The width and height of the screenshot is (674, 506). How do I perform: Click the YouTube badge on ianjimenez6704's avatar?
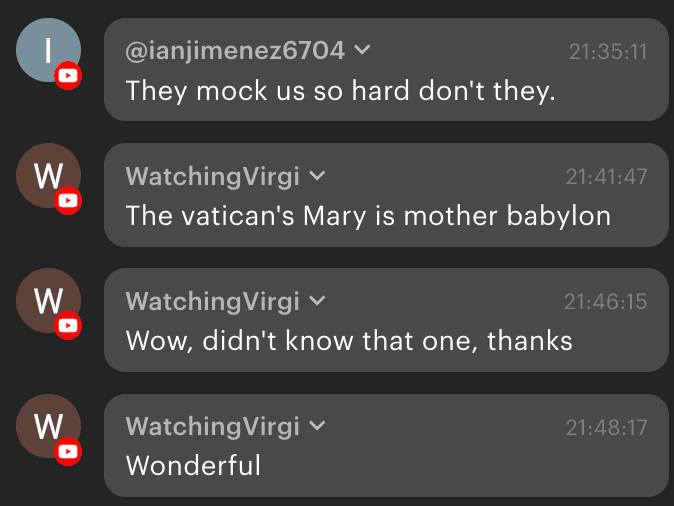tap(68, 76)
